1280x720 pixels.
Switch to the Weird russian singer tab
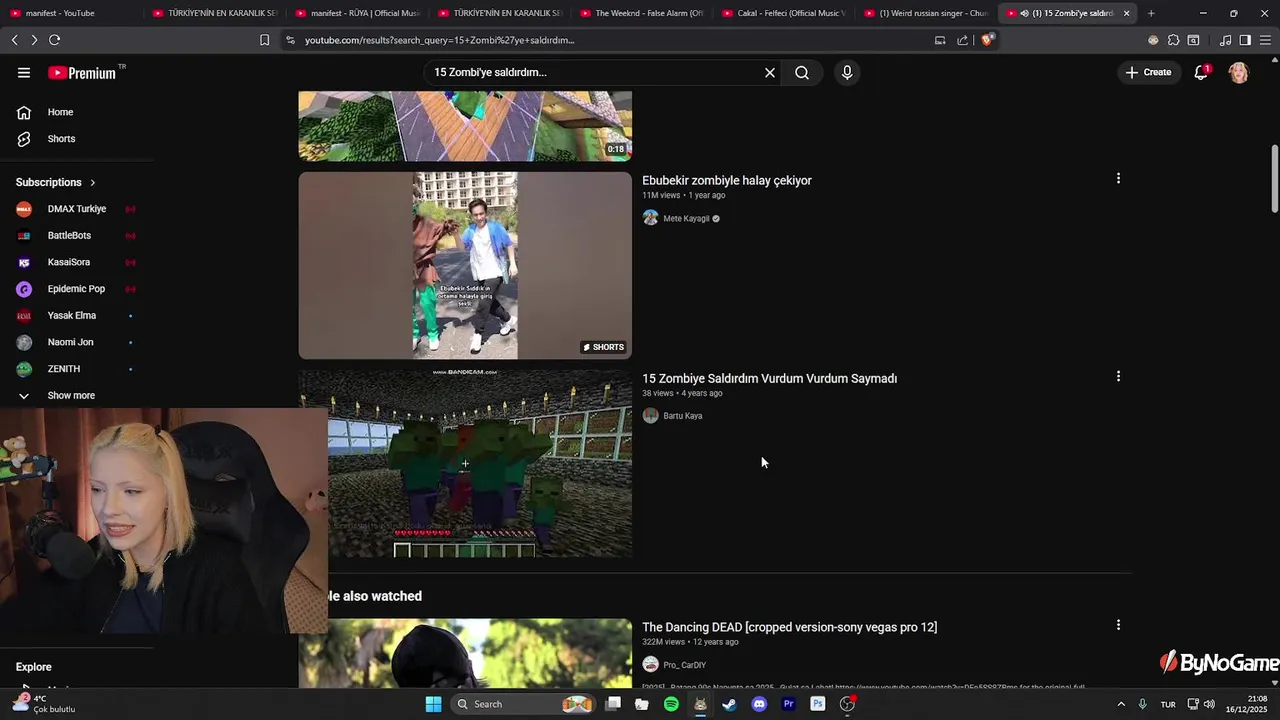coord(926,13)
